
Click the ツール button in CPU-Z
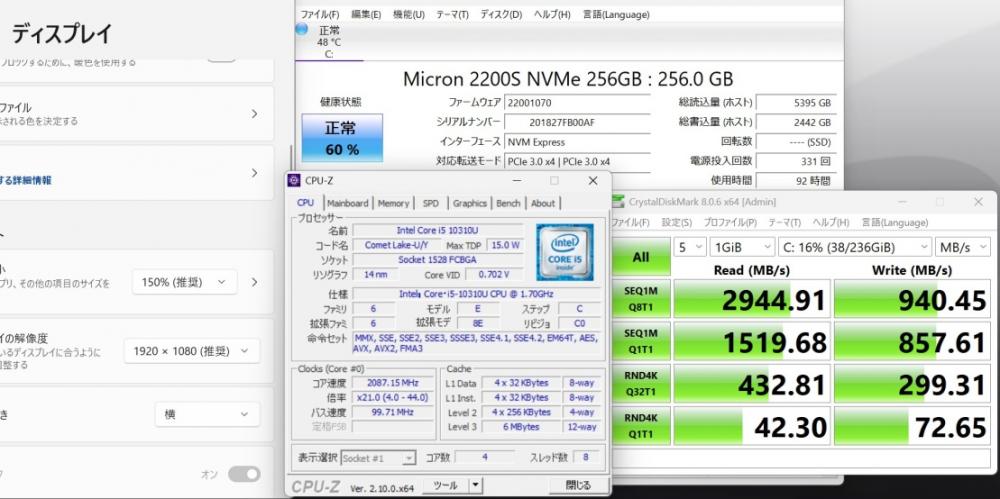(x=446, y=486)
